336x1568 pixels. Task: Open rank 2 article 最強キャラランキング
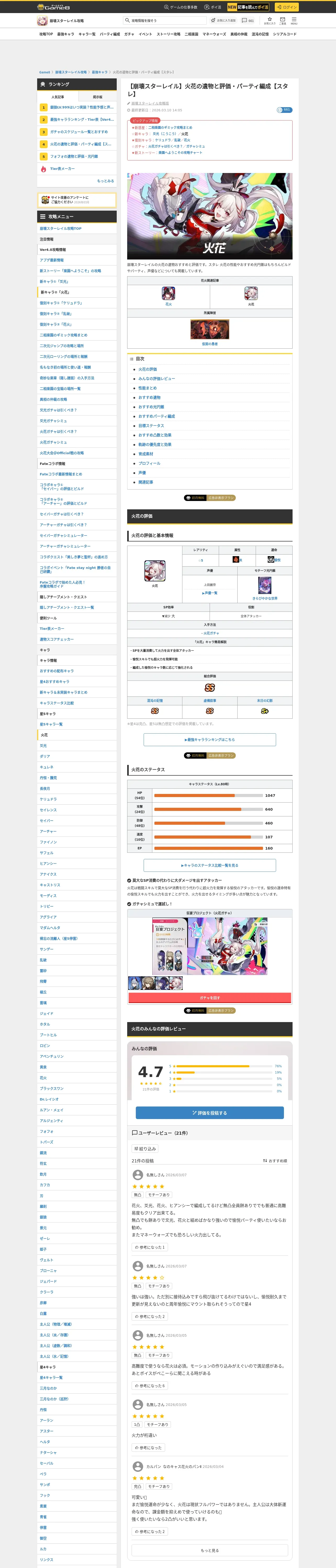click(77, 119)
